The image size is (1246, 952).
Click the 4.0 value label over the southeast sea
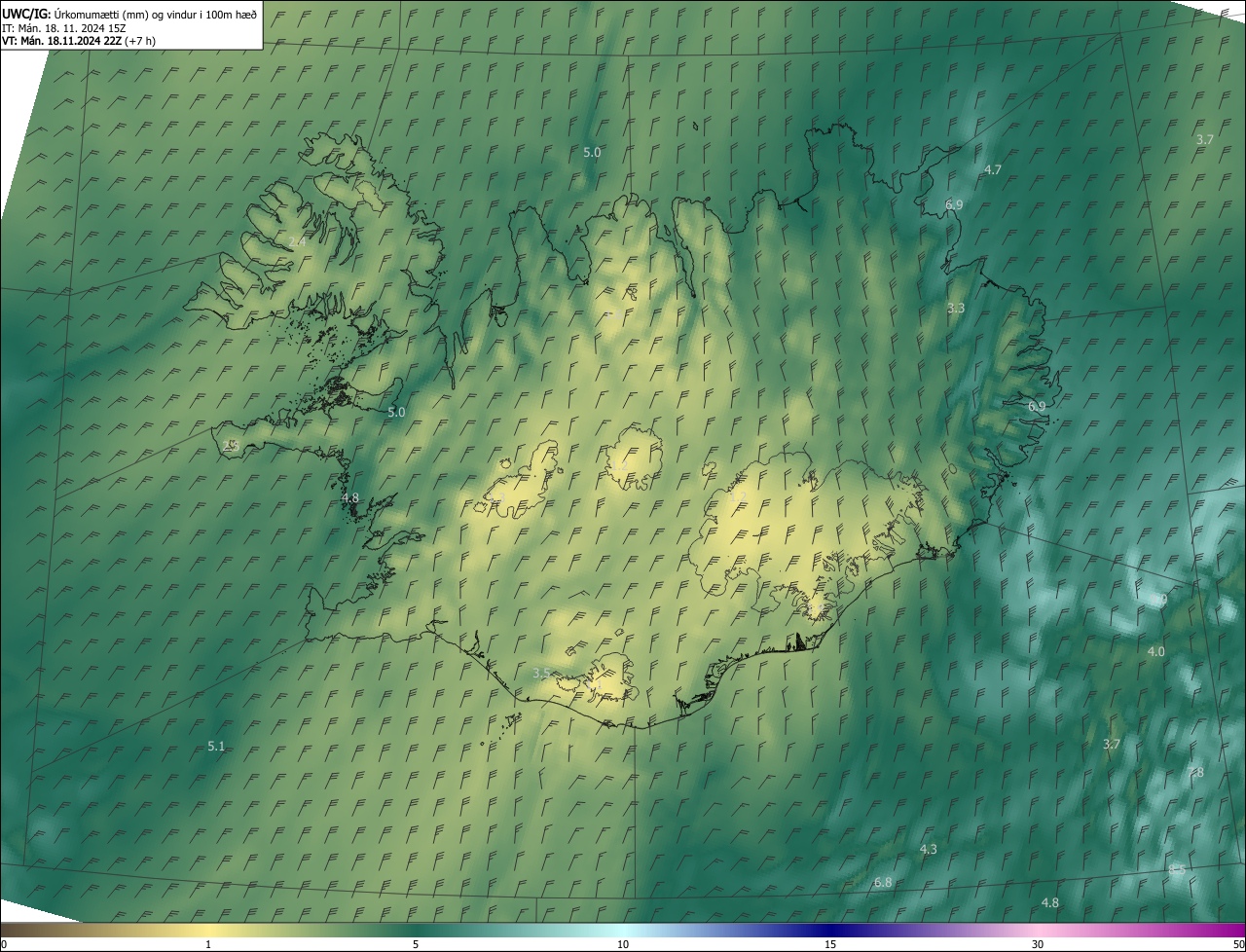click(1156, 651)
